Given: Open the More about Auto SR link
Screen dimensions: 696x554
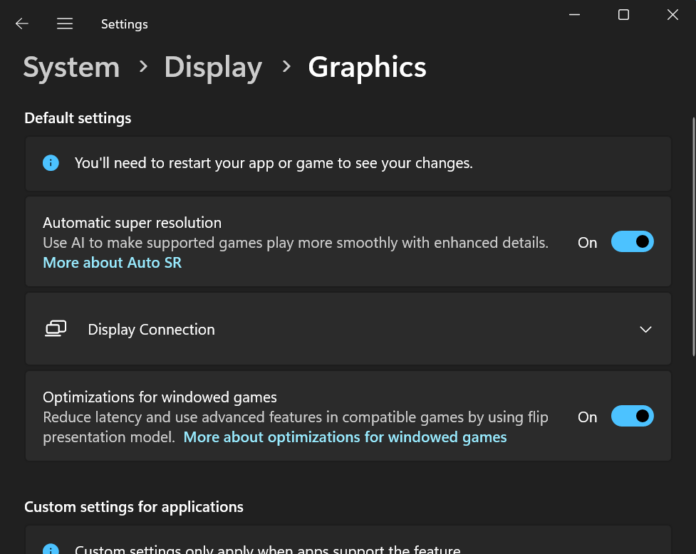Looking at the screenshot, I should coord(112,262).
